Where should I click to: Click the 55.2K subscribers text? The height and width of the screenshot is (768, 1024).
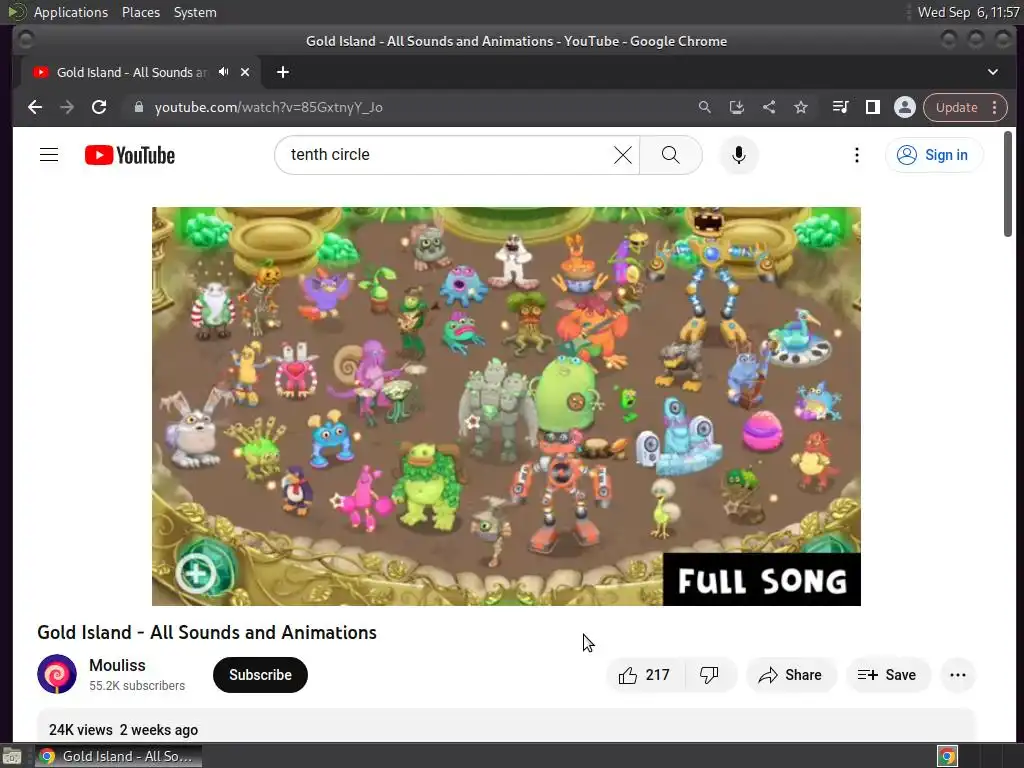coord(137,686)
